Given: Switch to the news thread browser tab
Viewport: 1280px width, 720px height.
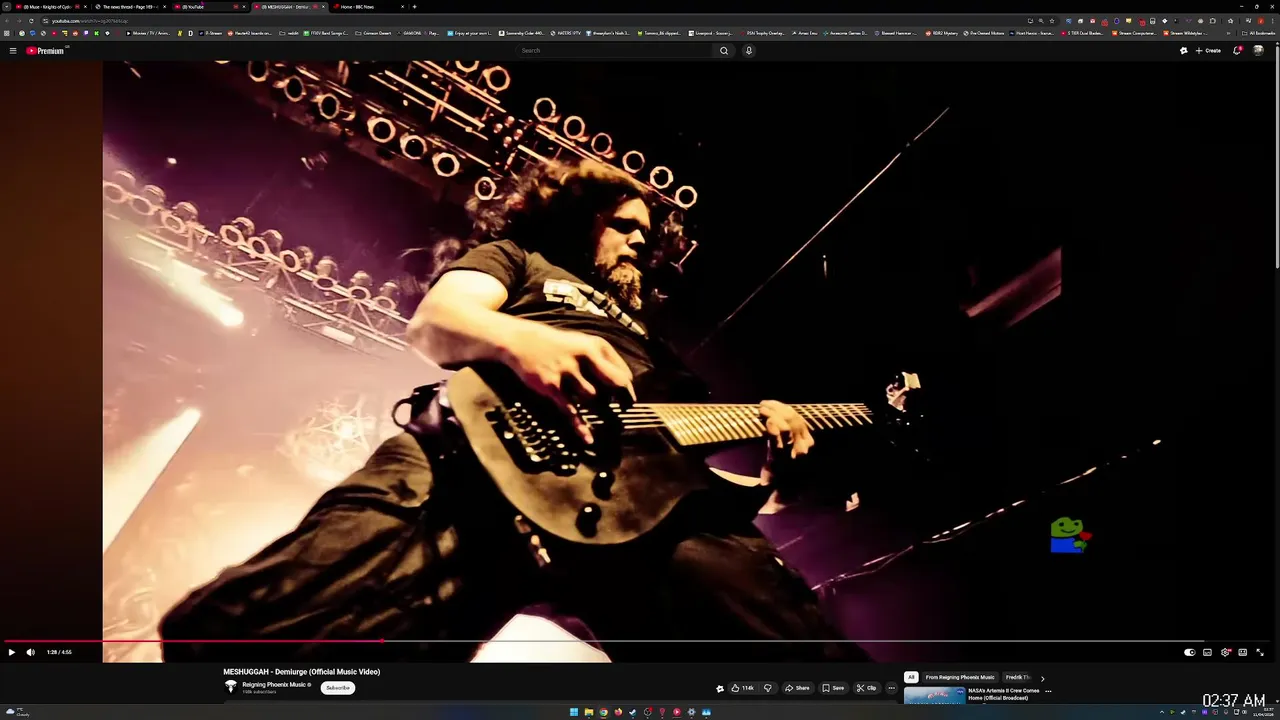Looking at the screenshot, I should [x=130, y=7].
